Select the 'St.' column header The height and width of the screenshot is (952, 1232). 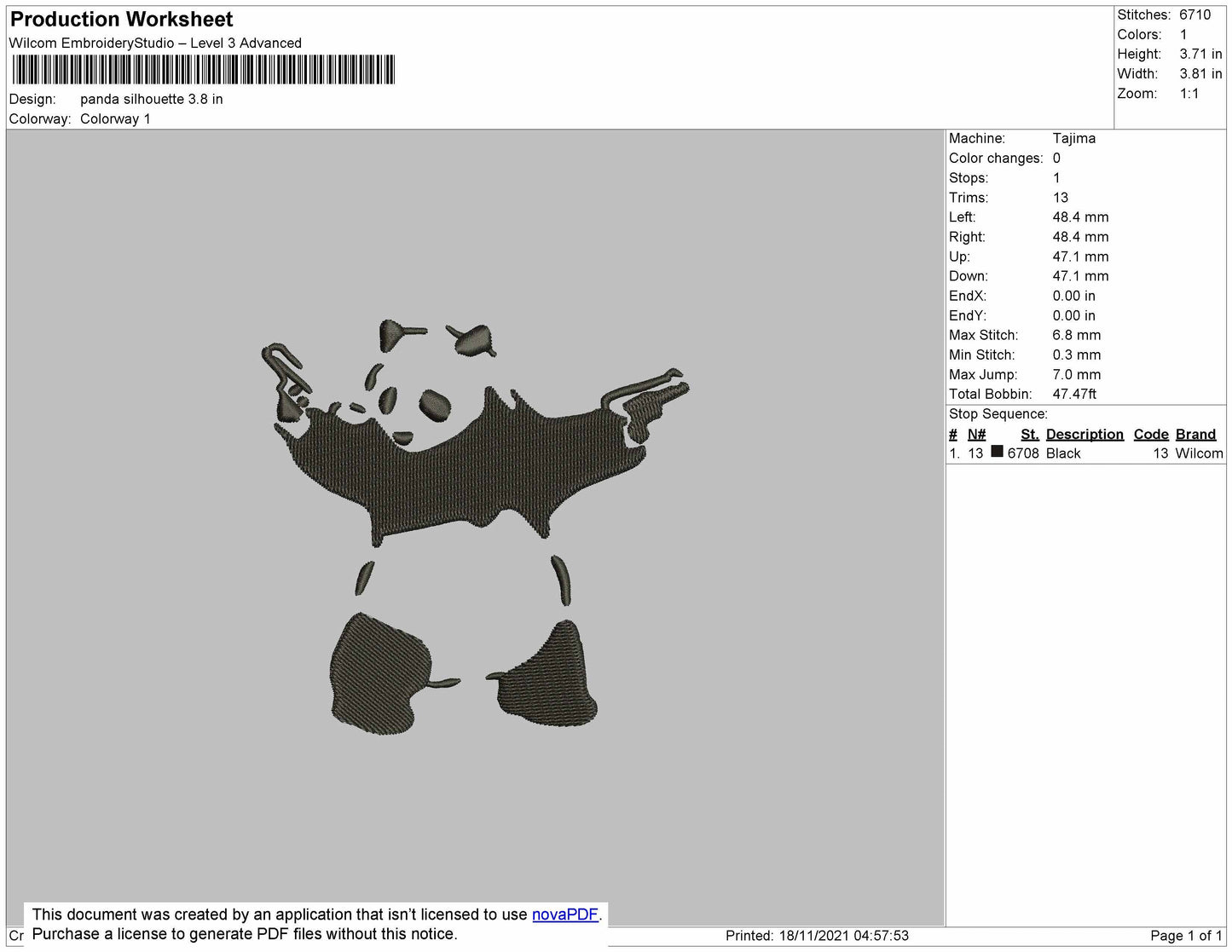(x=1030, y=434)
